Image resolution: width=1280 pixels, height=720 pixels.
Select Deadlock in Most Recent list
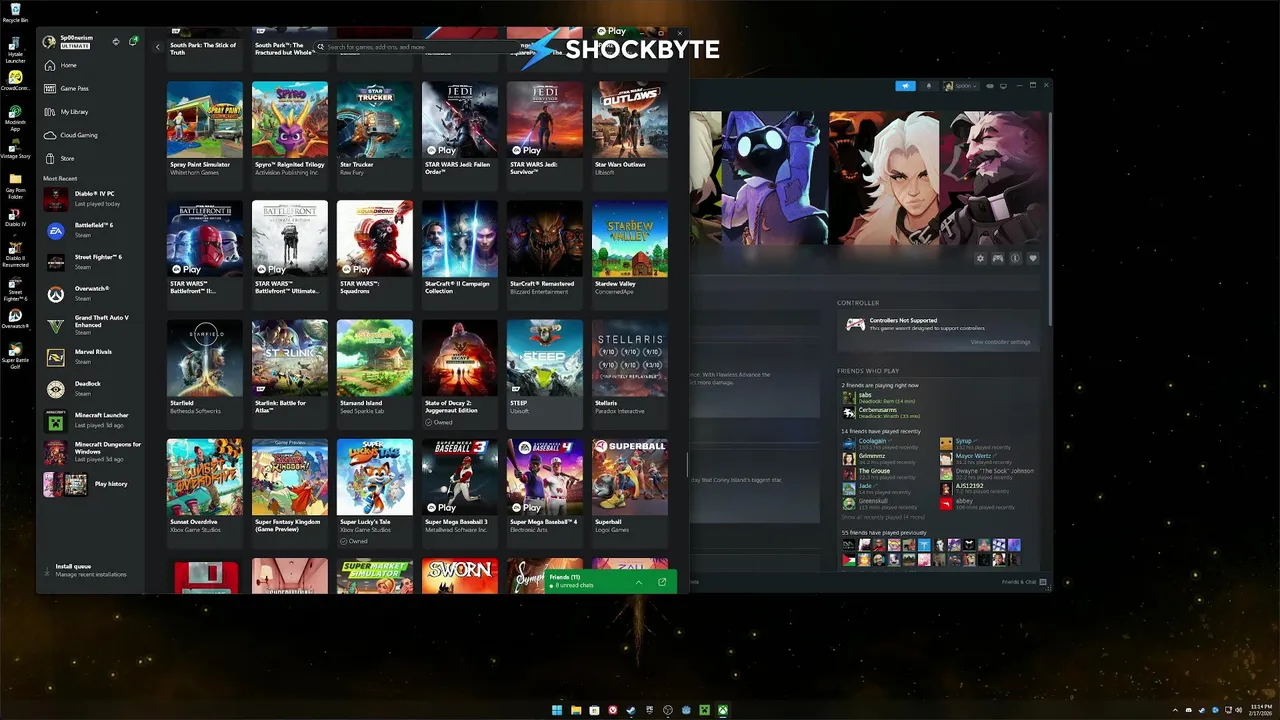[91, 388]
